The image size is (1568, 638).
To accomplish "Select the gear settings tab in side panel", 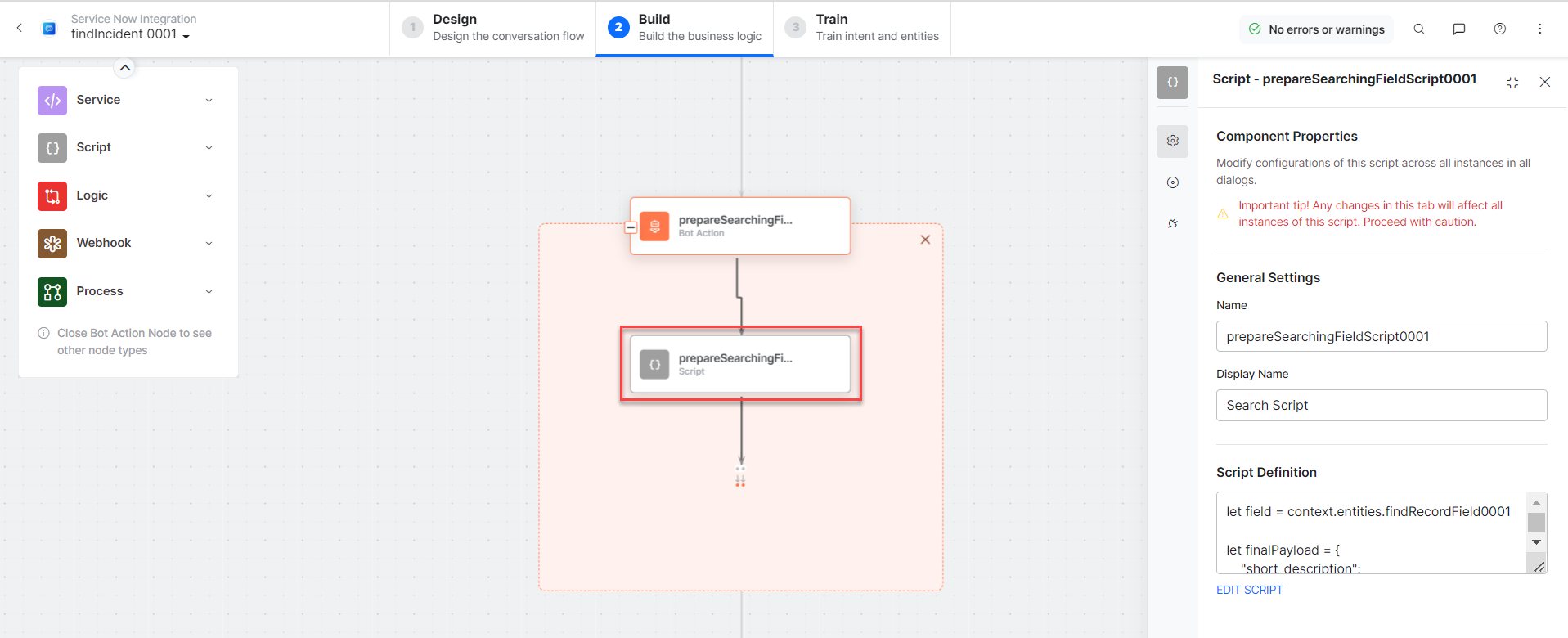I will click(1172, 141).
